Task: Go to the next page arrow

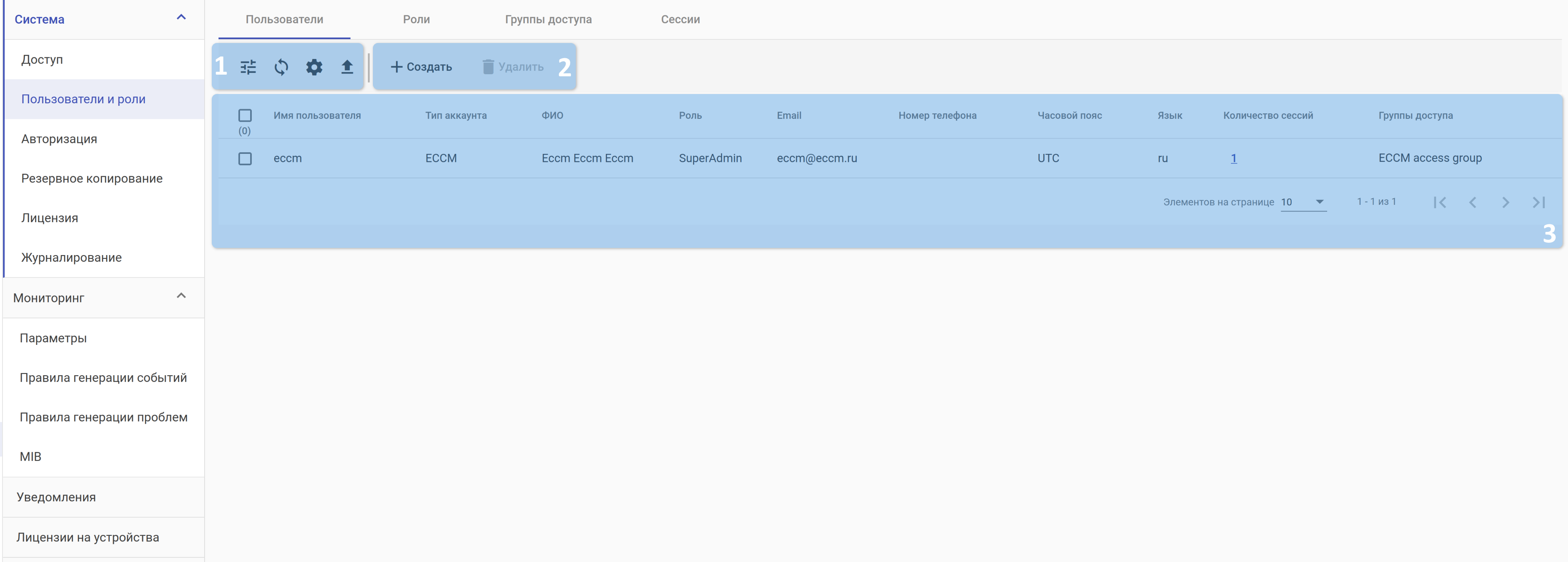Action: click(x=1505, y=202)
